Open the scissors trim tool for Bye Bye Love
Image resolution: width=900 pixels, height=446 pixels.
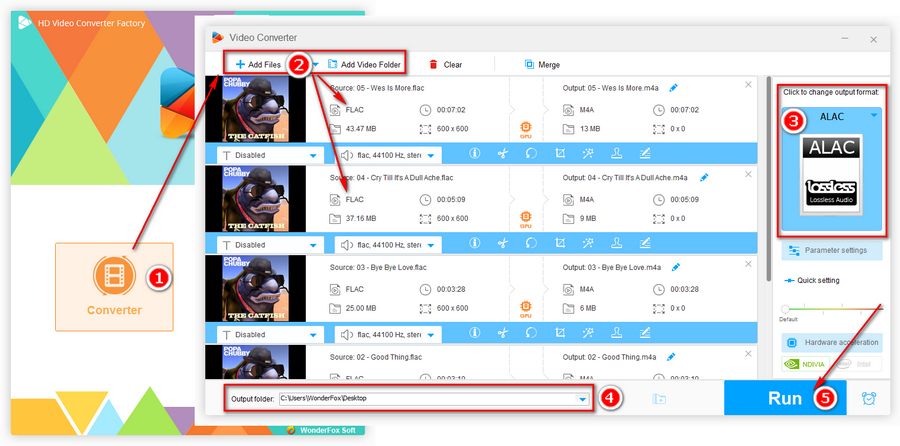pos(503,332)
